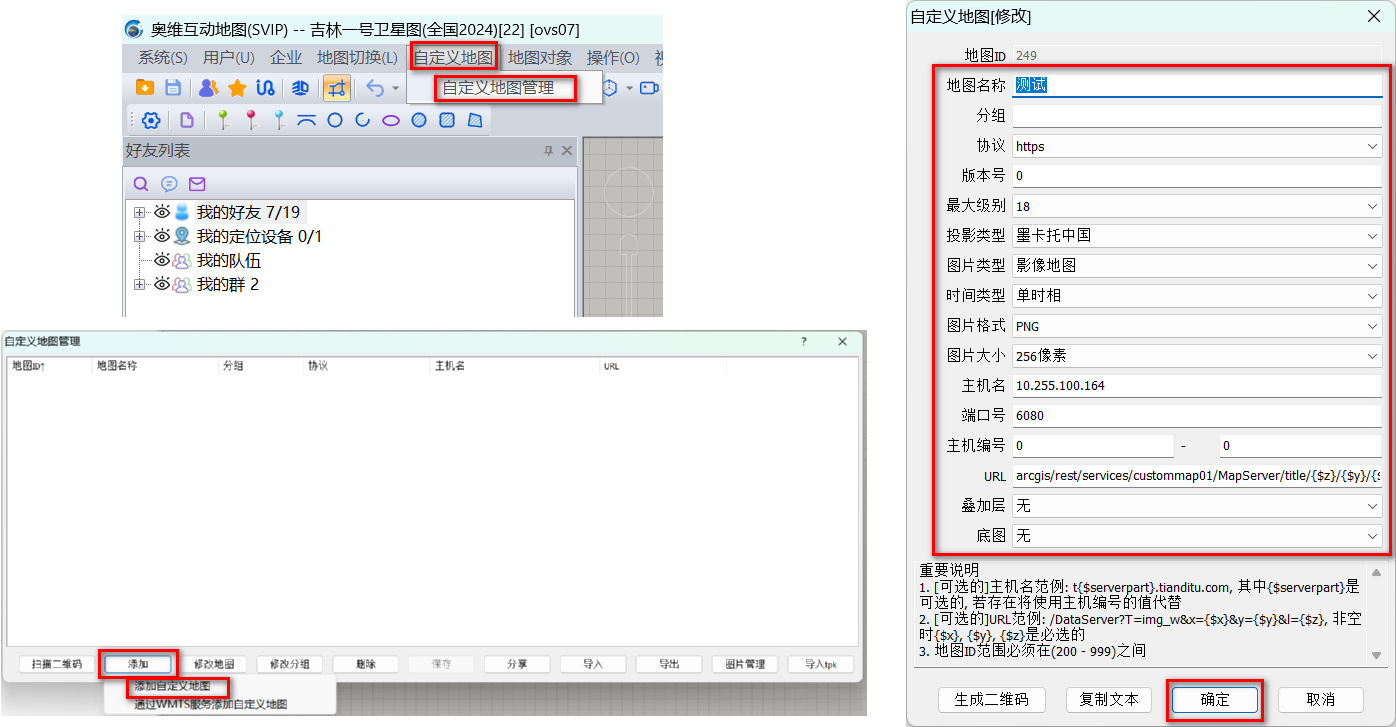Select the green pushpin marker tool

pyautogui.click(x=223, y=120)
